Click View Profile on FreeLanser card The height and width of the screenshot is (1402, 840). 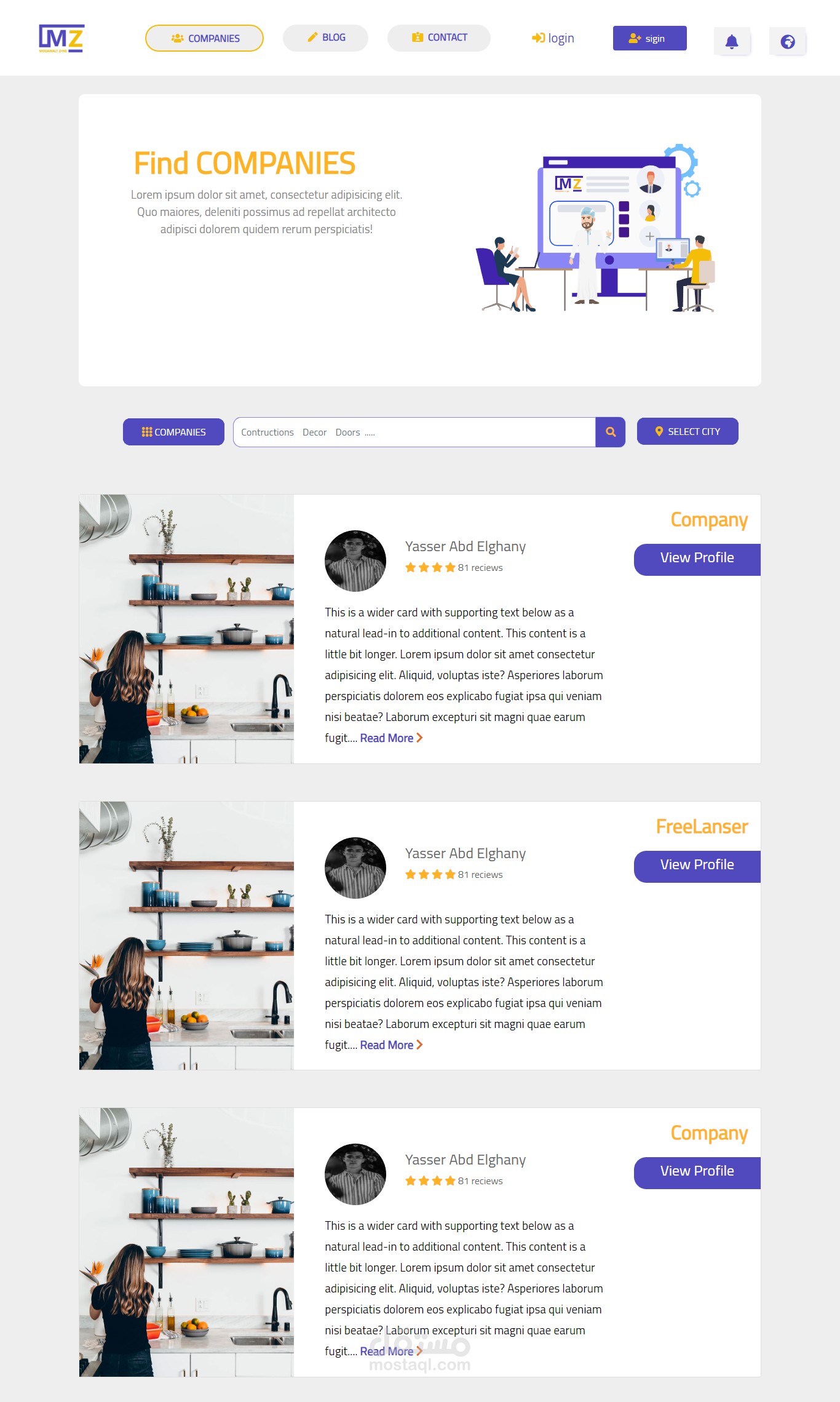pyautogui.click(x=697, y=866)
